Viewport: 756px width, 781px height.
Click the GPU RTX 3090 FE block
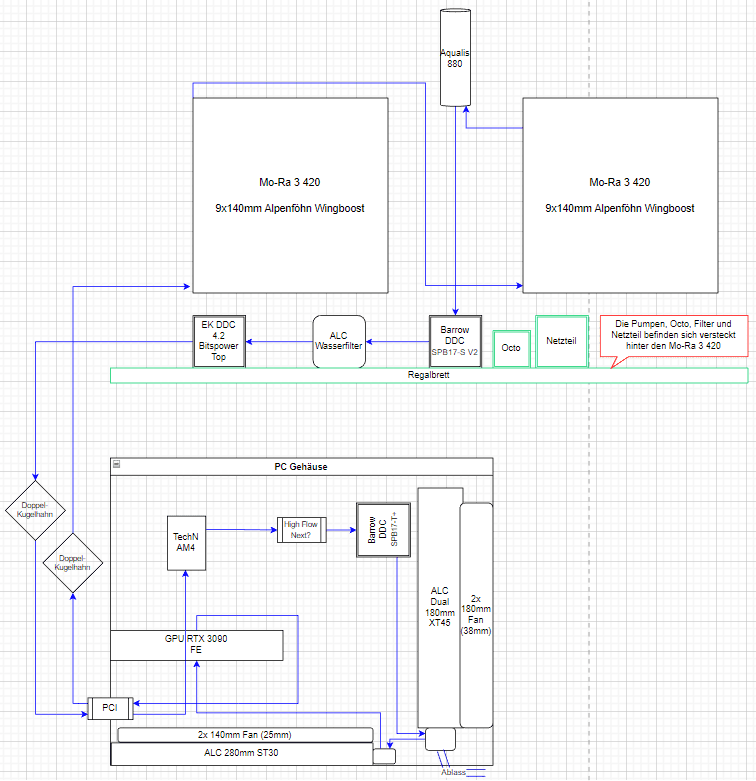click(196, 646)
